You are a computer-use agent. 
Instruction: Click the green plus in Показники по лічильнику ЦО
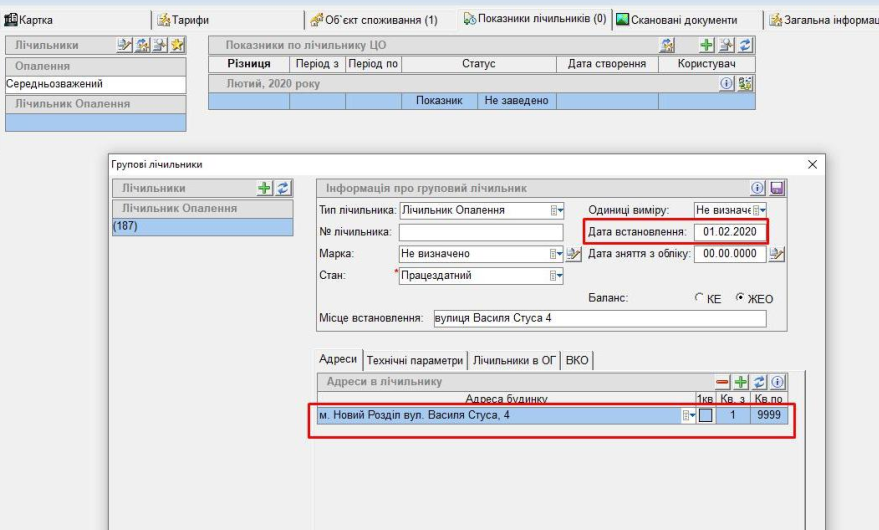(x=706, y=45)
